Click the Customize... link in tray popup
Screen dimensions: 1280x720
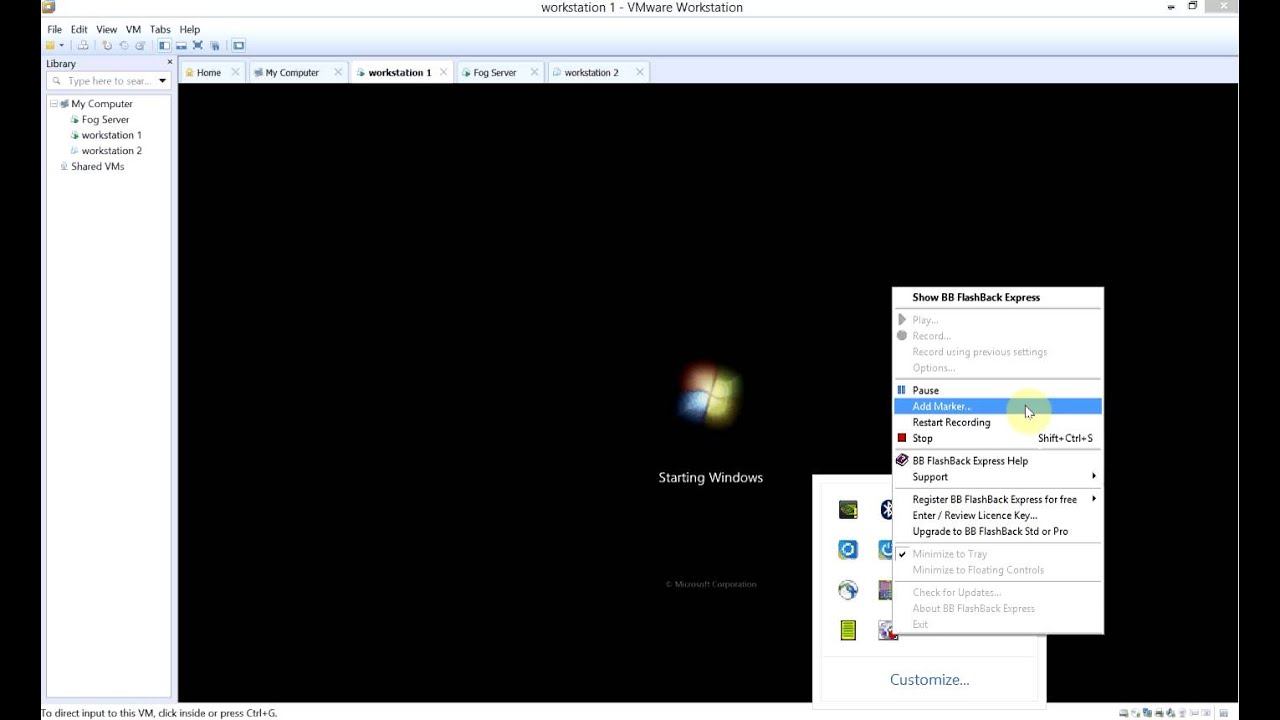click(930, 679)
